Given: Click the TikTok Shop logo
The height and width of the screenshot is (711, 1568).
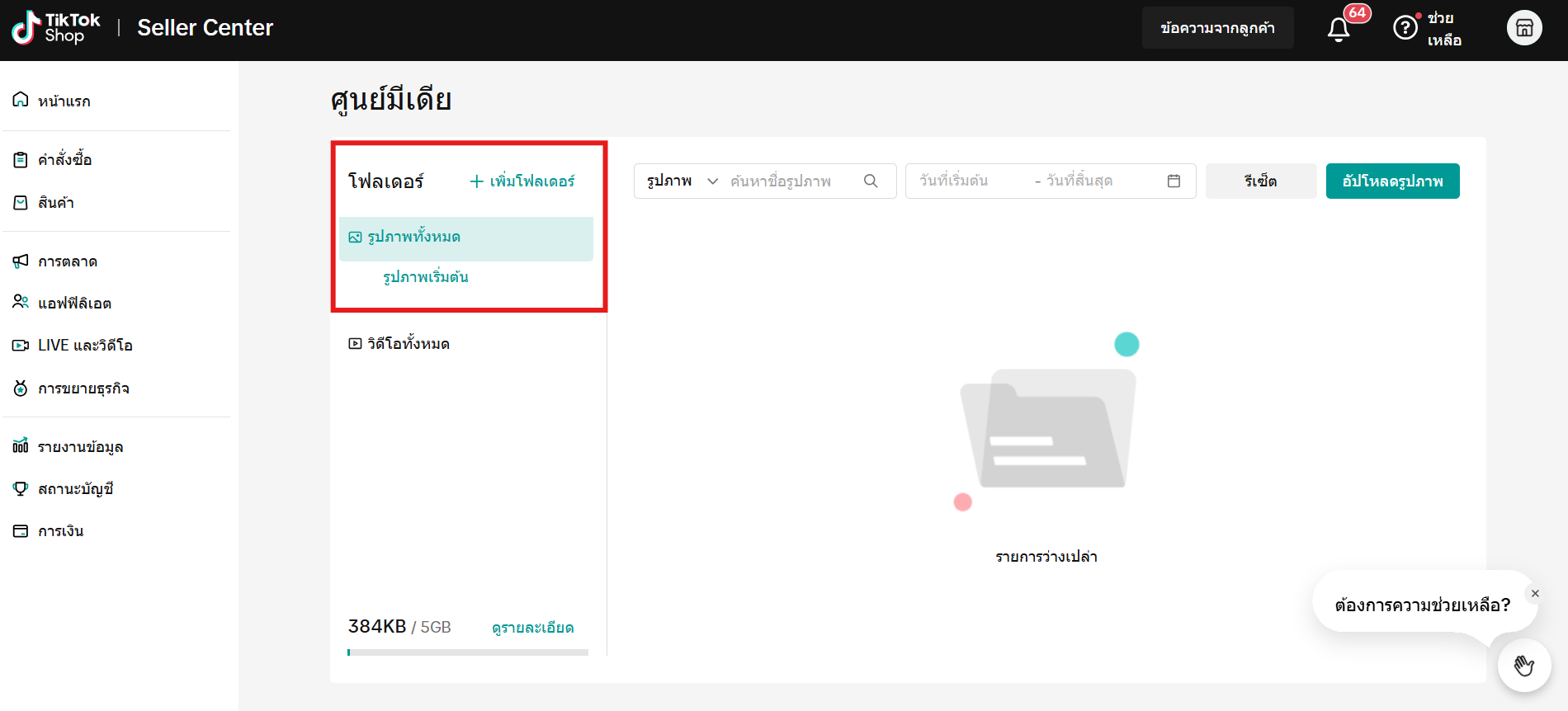Looking at the screenshot, I should coord(56,28).
